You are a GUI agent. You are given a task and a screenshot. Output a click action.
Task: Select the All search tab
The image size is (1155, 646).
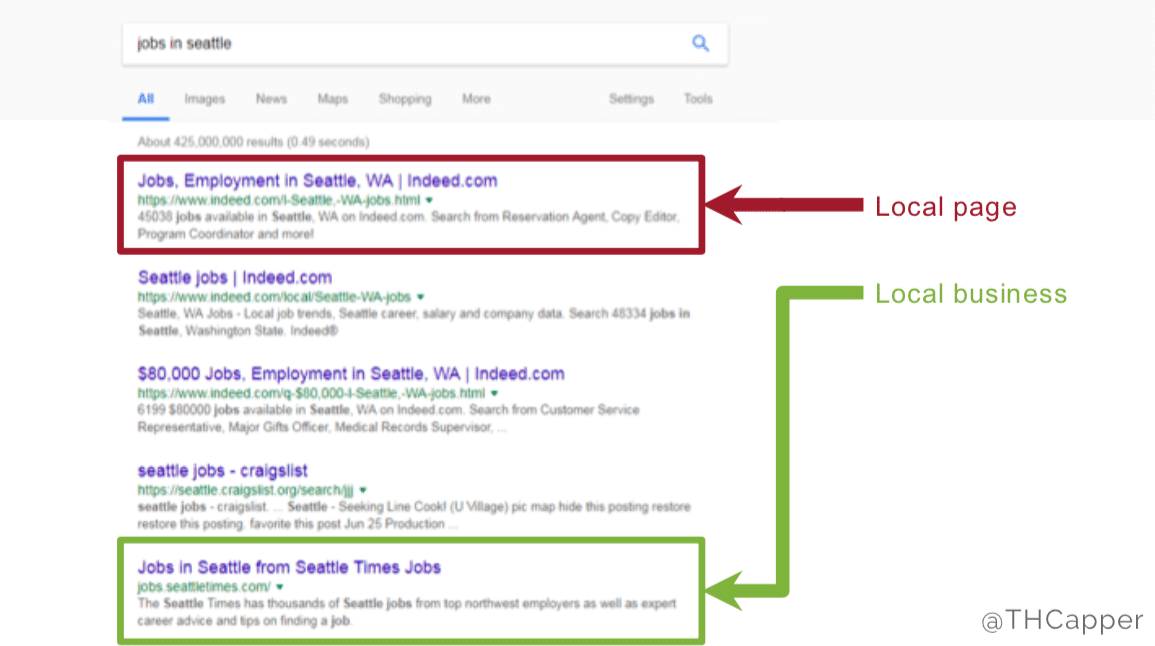point(146,99)
